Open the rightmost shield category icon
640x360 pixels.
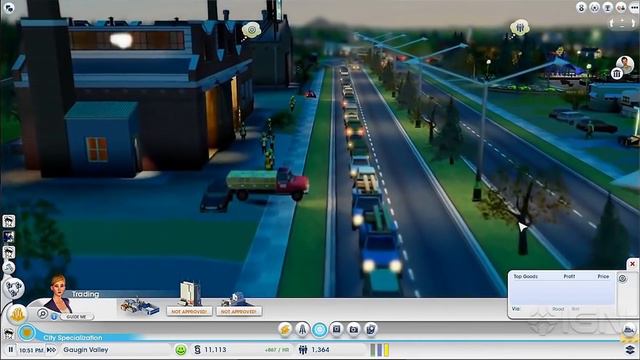coord(371,329)
